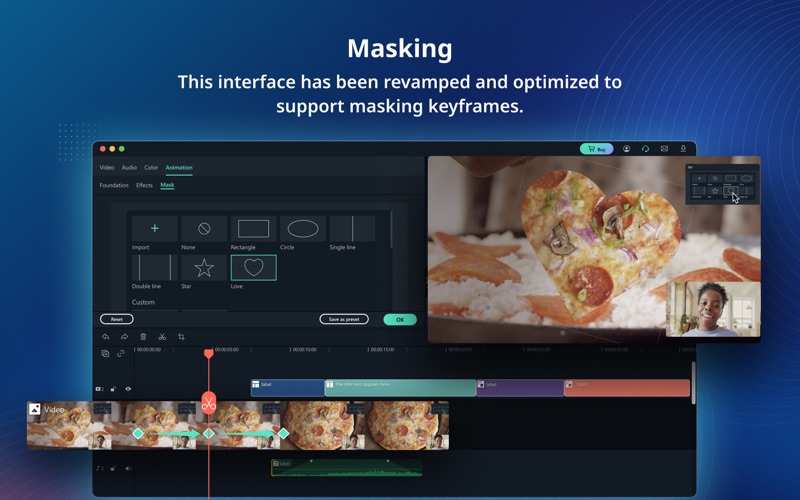Click the keyframe diamond at the playhead
800x500 pixels.
point(209,433)
